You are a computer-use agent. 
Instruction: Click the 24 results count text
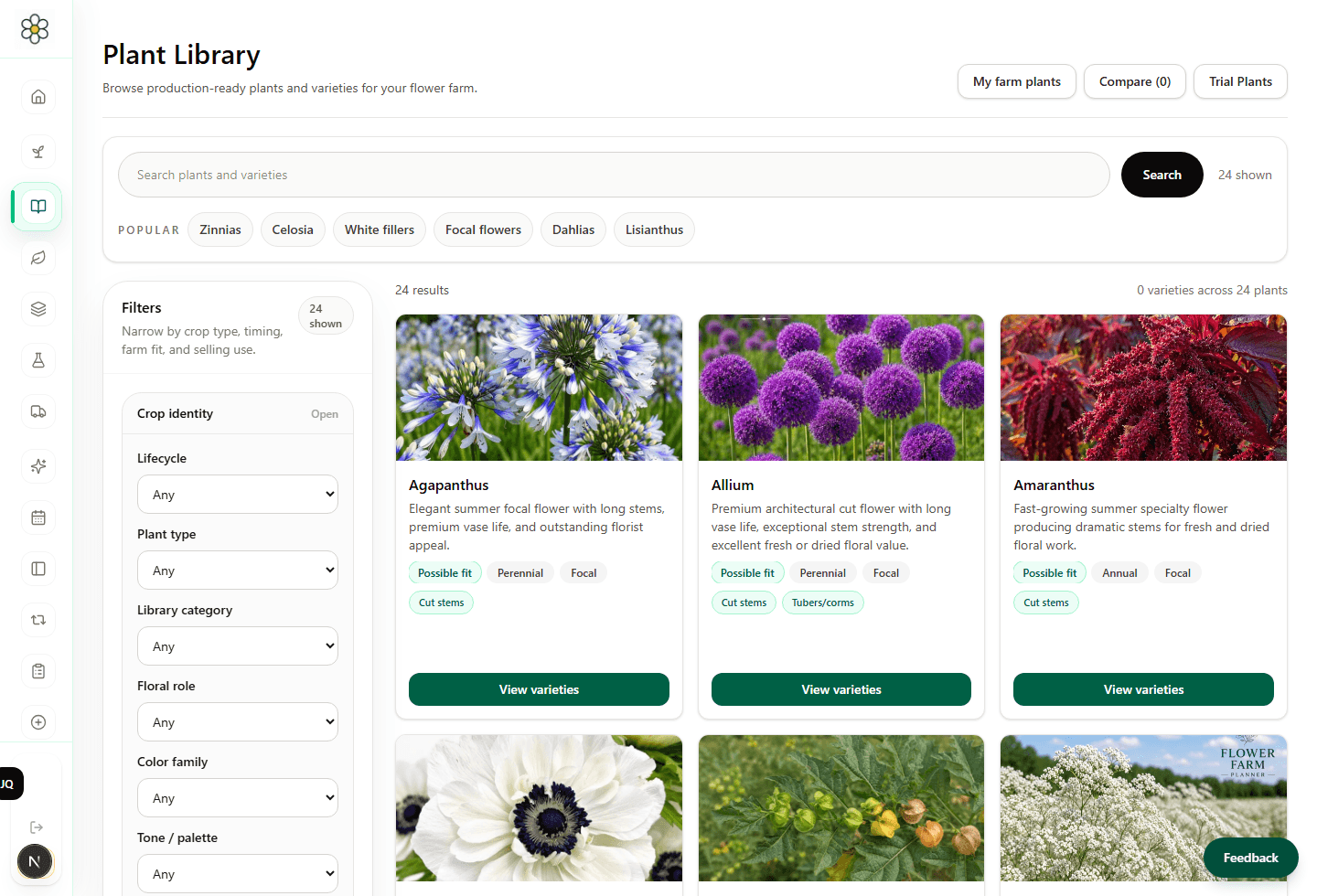[422, 290]
